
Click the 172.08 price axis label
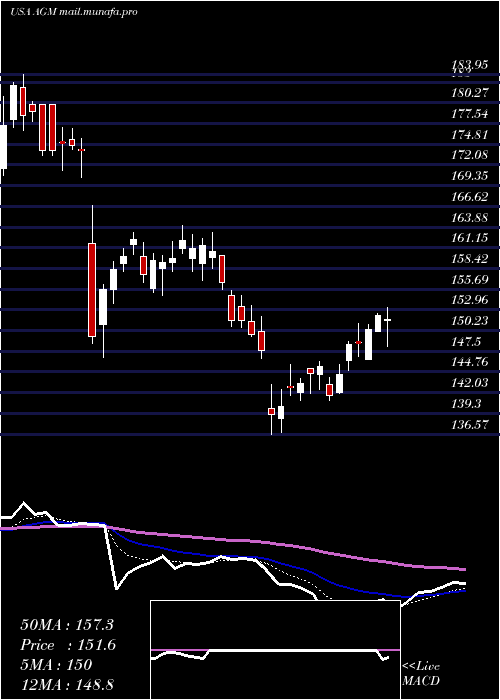469,155
